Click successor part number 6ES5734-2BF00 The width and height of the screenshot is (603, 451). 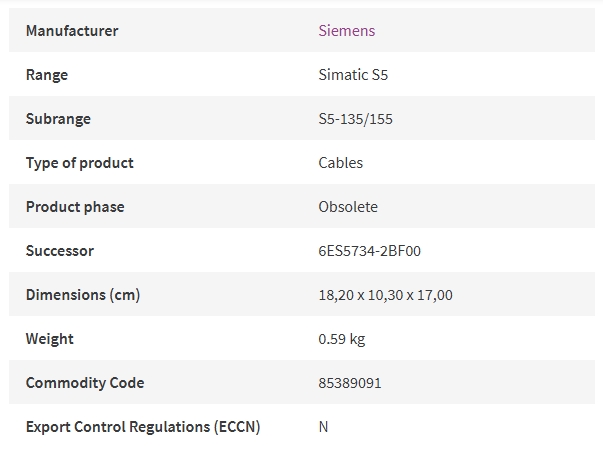[x=370, y=251]
